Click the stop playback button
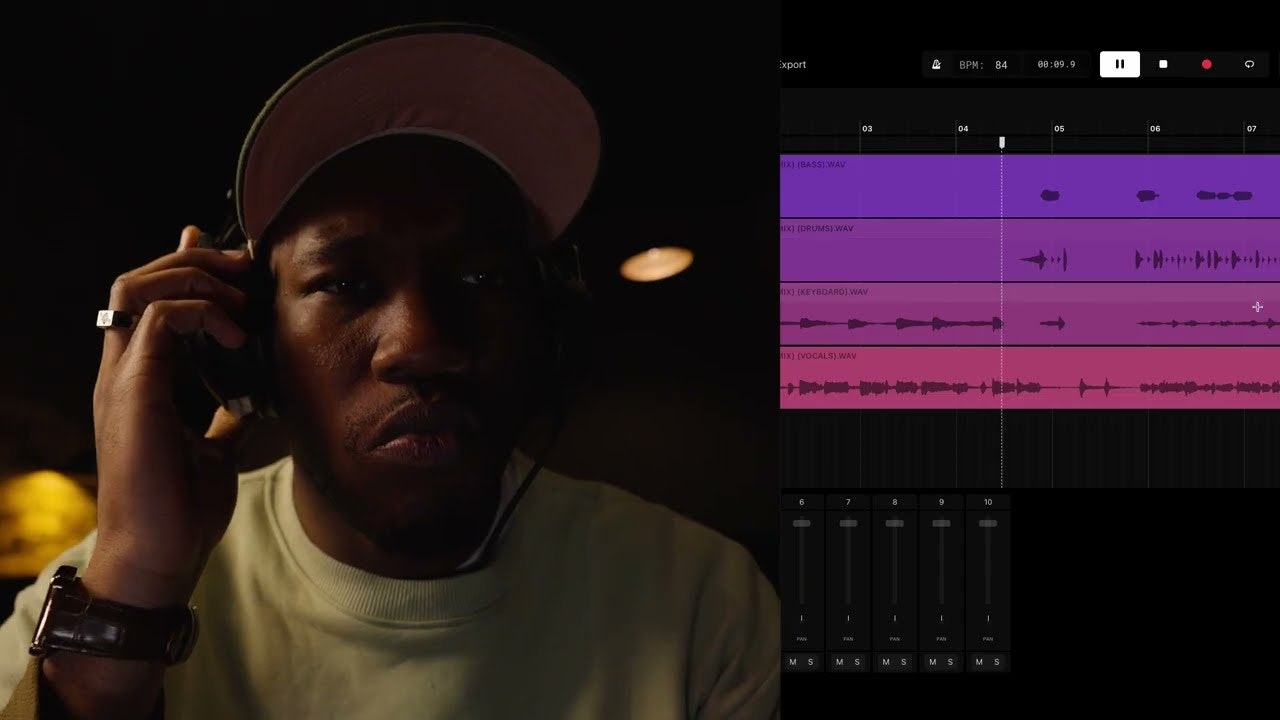1280x720 pixels. coord(1163,64)
